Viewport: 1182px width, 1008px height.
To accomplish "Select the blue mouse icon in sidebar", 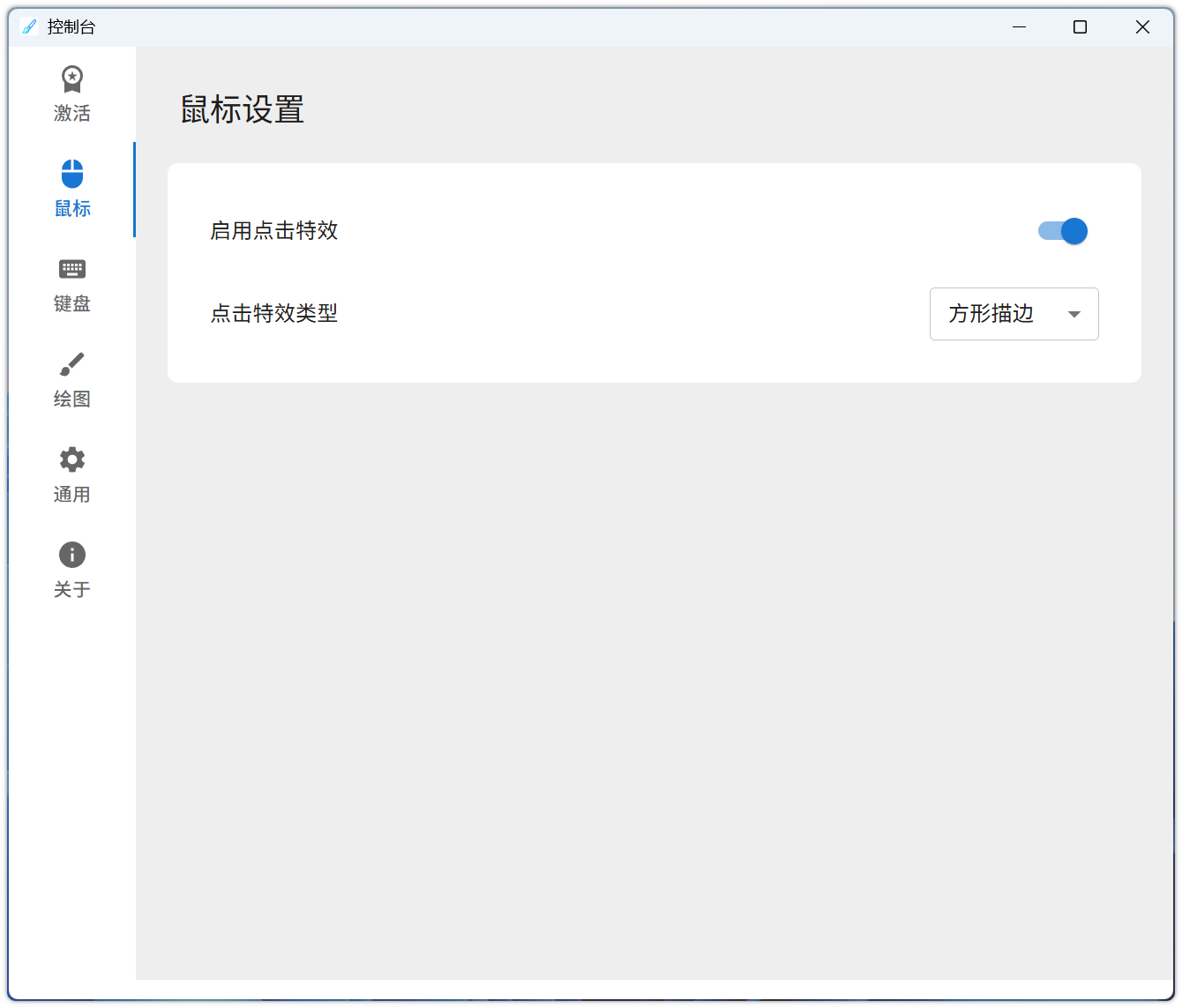I will click(x=71, y=174).
